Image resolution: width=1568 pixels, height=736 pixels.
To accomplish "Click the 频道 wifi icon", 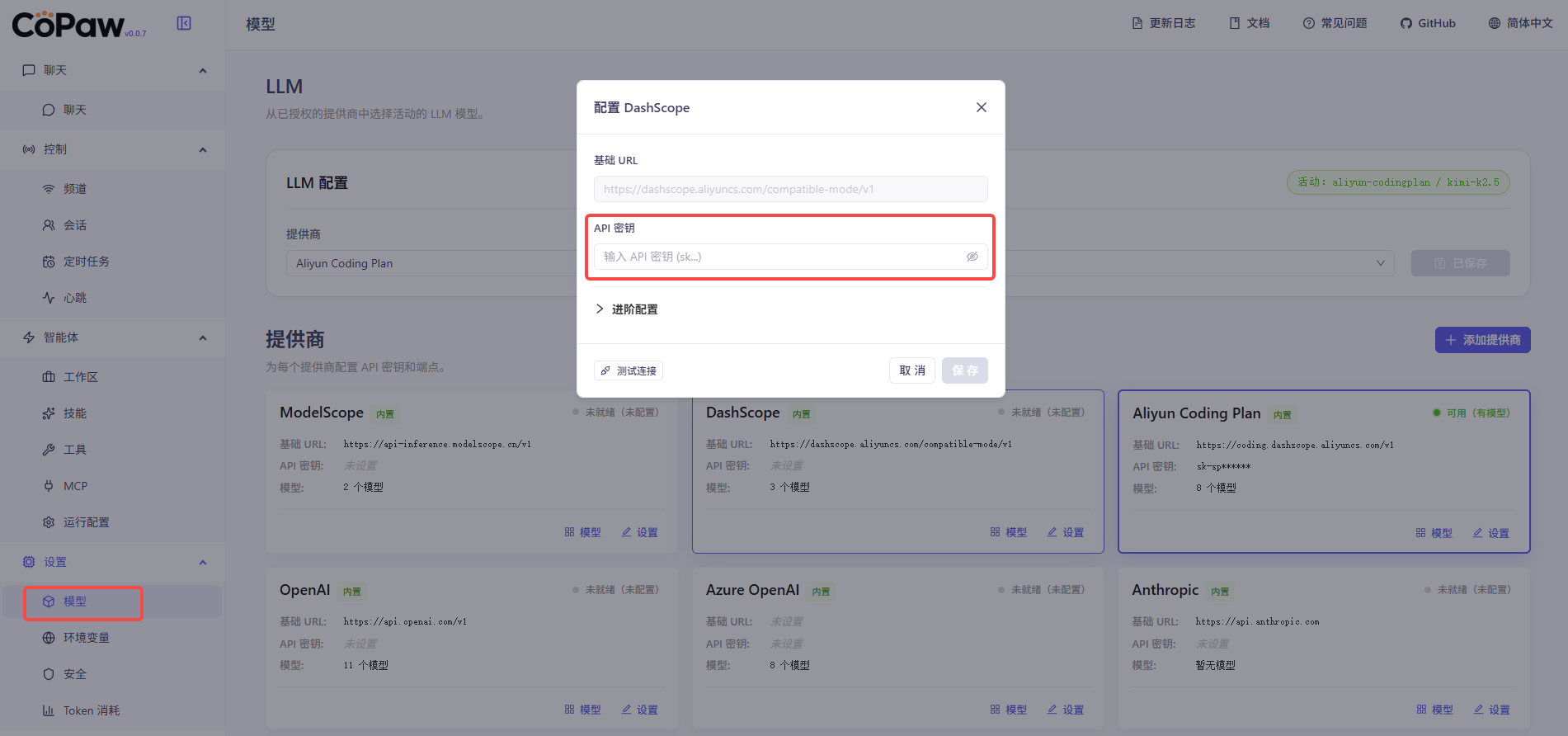I will (x=49, y=189).
